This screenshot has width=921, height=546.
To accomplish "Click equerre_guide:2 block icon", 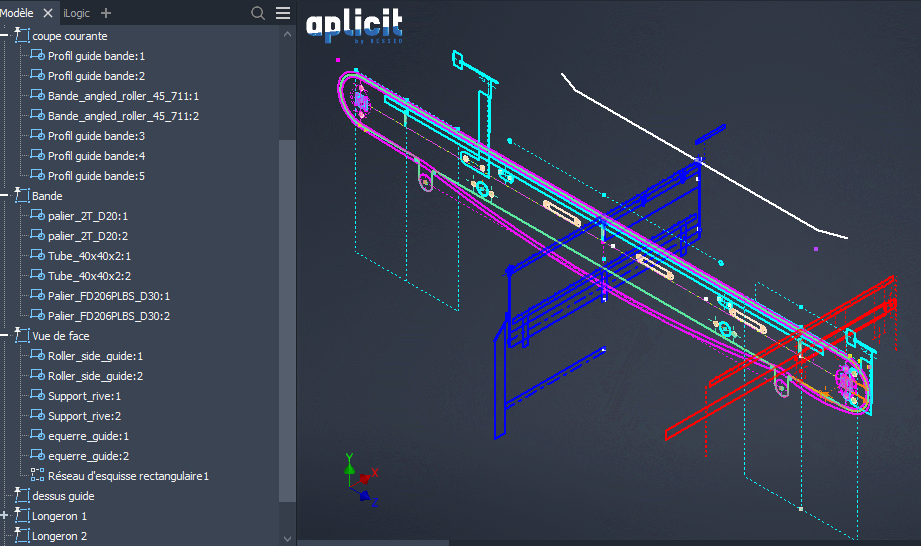I will [38, 455].
